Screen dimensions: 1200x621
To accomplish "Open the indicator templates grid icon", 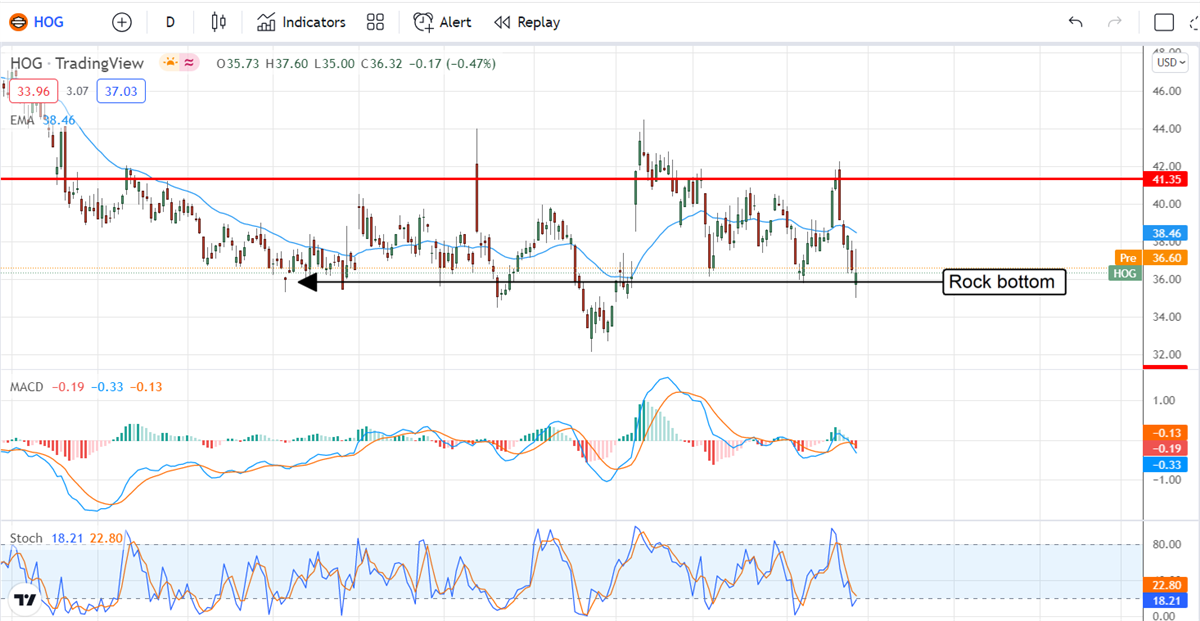I will [x=376, y=22].
